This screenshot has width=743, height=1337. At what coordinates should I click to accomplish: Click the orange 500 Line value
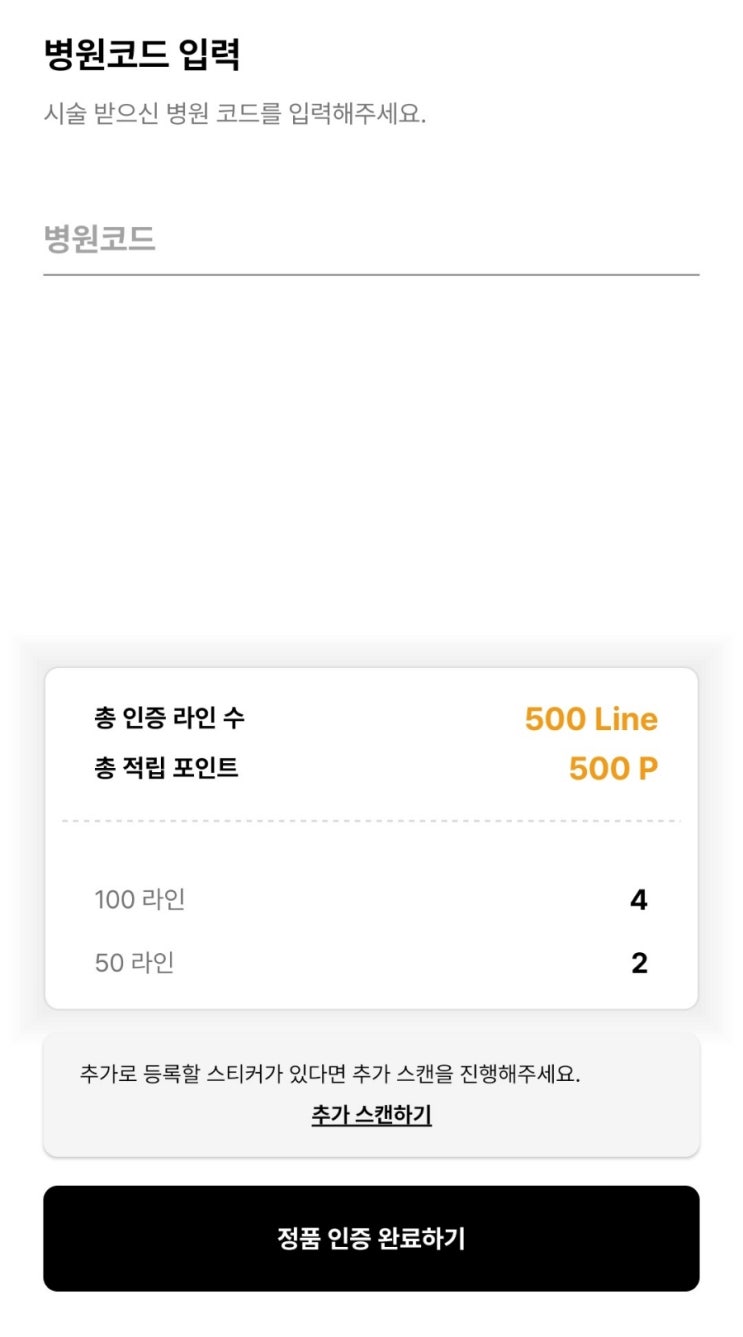pyautogui.click(x=590, y=719)
